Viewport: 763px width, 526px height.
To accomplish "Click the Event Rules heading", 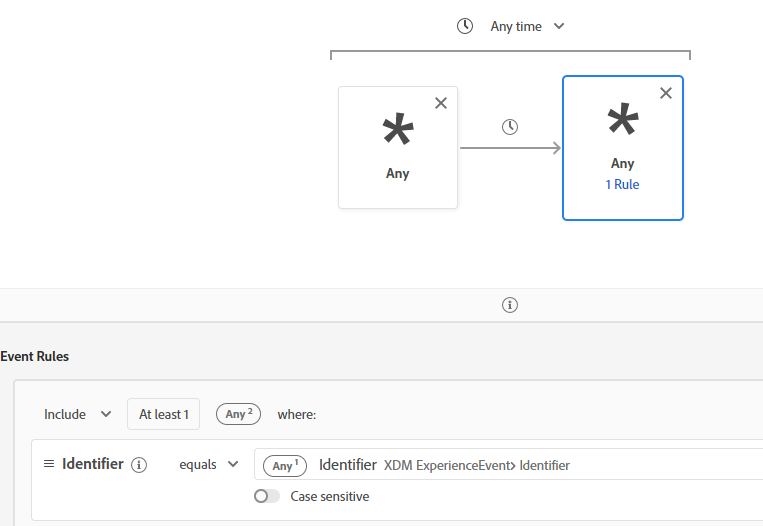I will tap(35, 356).
